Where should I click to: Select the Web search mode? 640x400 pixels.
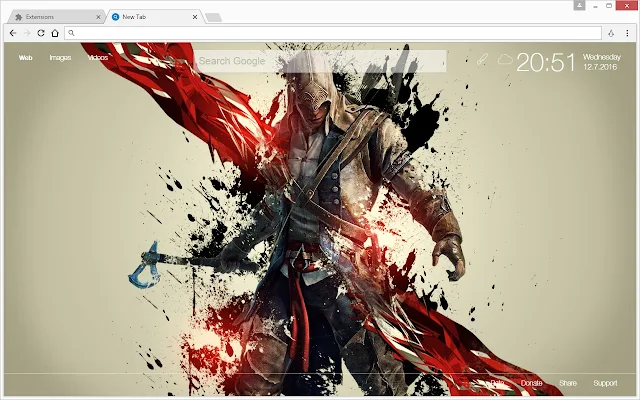tap(25, 58)
